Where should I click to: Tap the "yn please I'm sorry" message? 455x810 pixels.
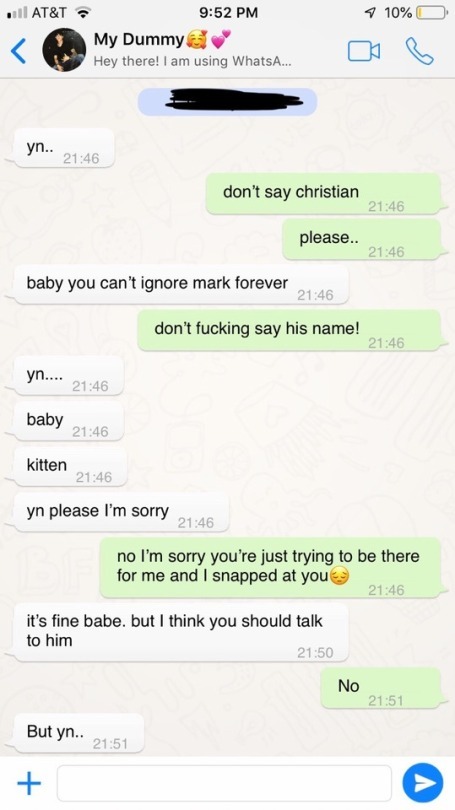click(121, 512)
